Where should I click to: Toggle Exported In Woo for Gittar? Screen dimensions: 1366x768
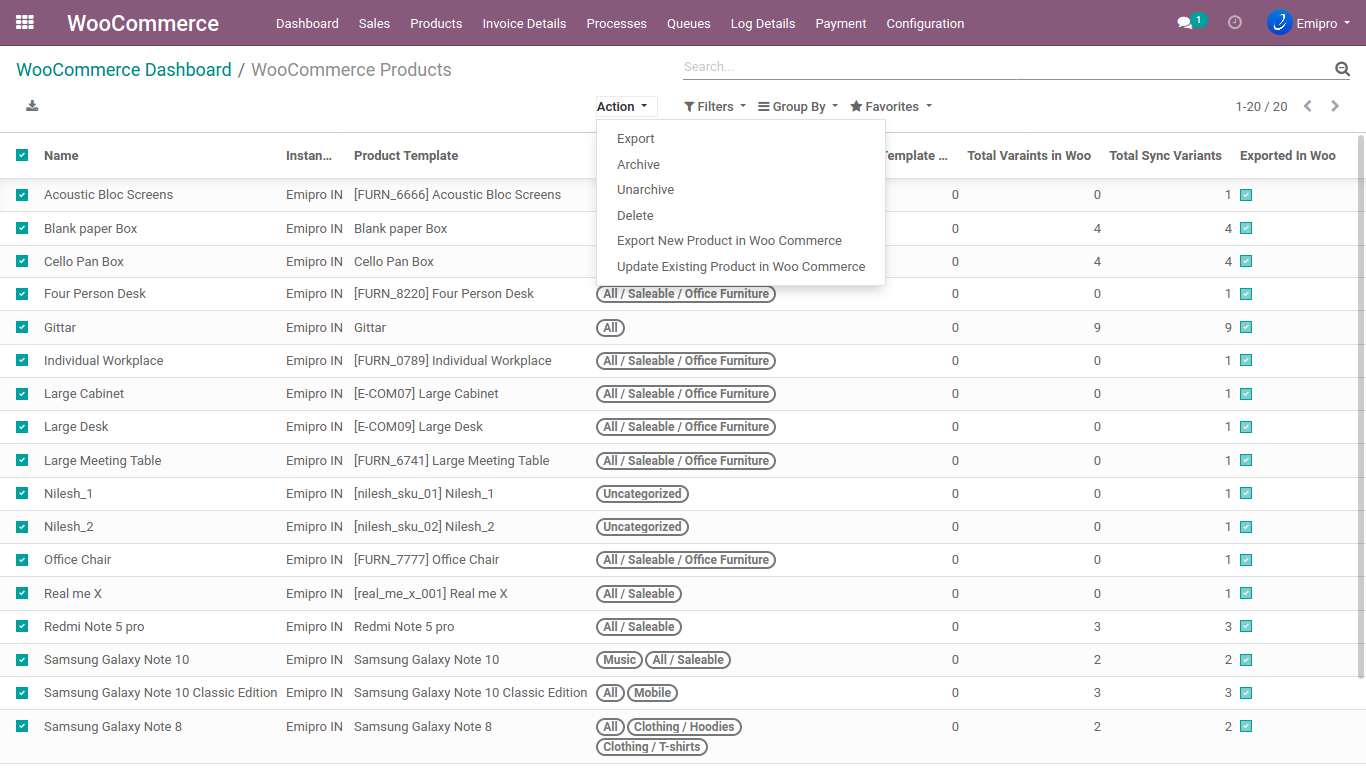click(x=1246, y=327)
